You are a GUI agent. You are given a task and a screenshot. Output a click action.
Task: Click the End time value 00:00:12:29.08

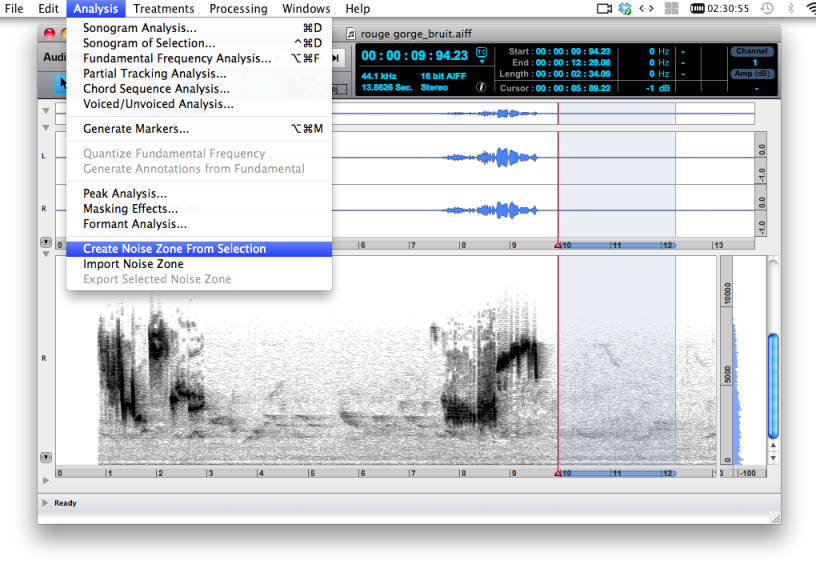click(x=573, y=62)
